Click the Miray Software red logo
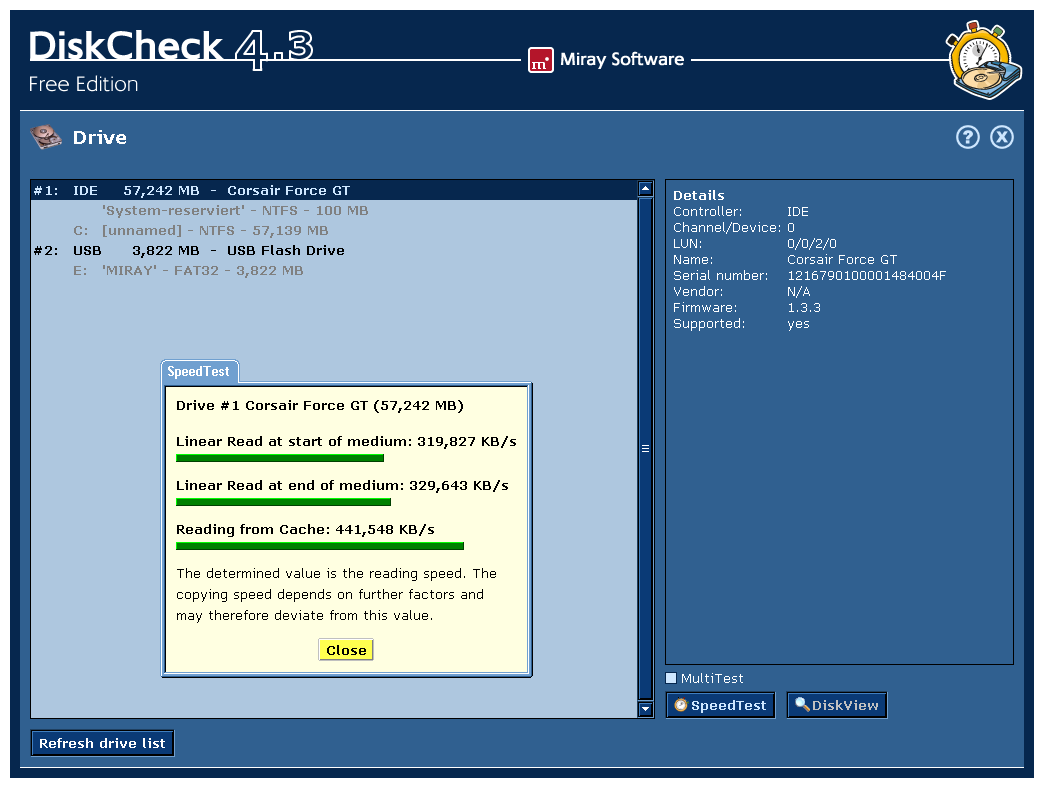Screen dimensions: 1043x787 pos(540,61)
